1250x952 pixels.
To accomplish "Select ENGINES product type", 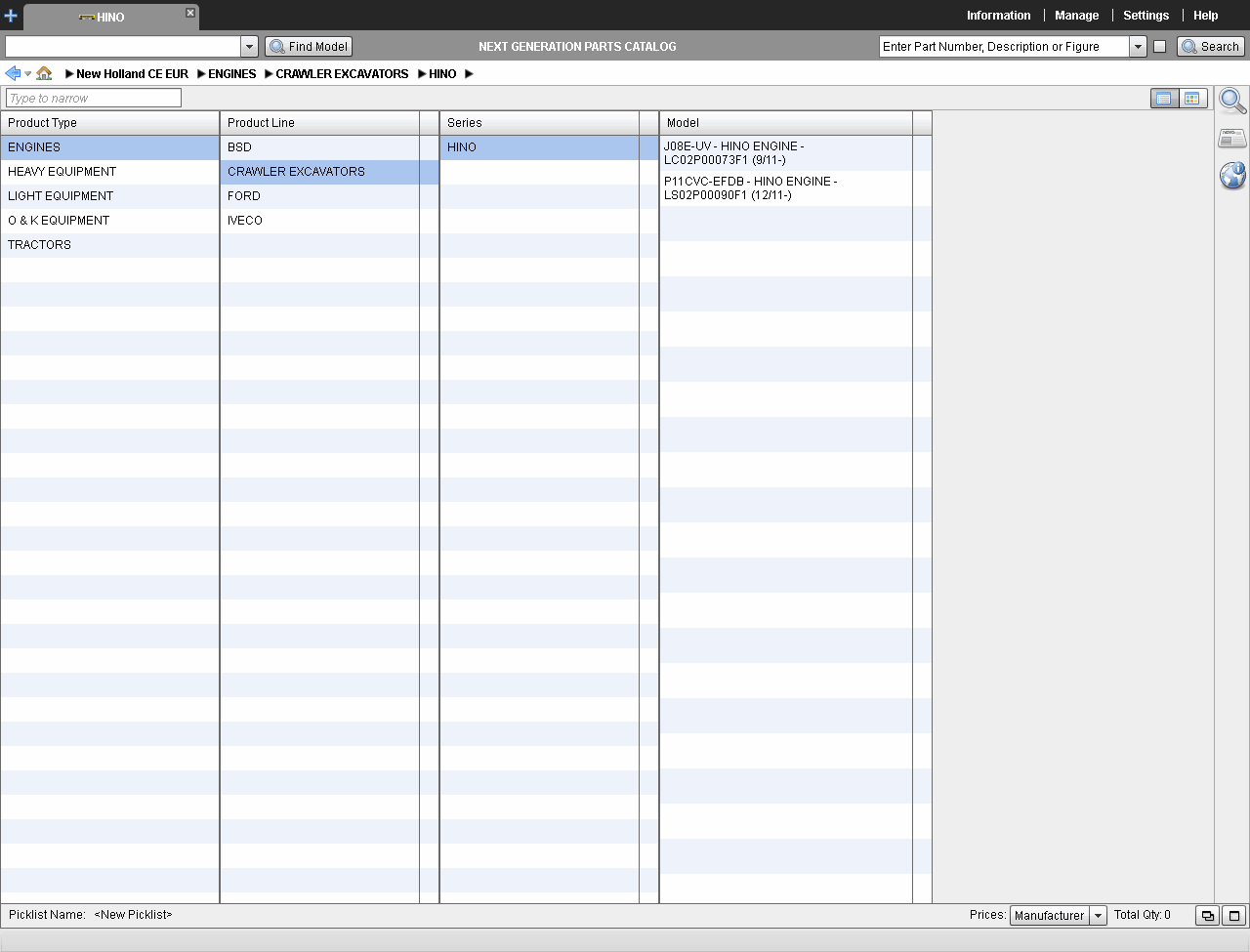I will 109,147.
